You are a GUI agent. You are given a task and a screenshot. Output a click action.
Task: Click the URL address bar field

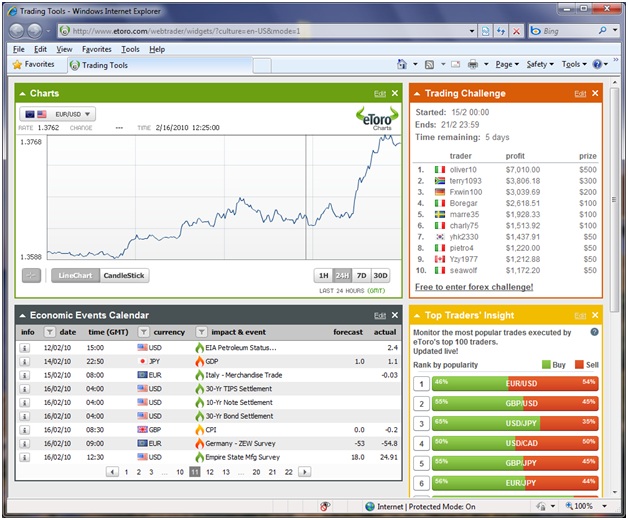[x=266, y=31]
